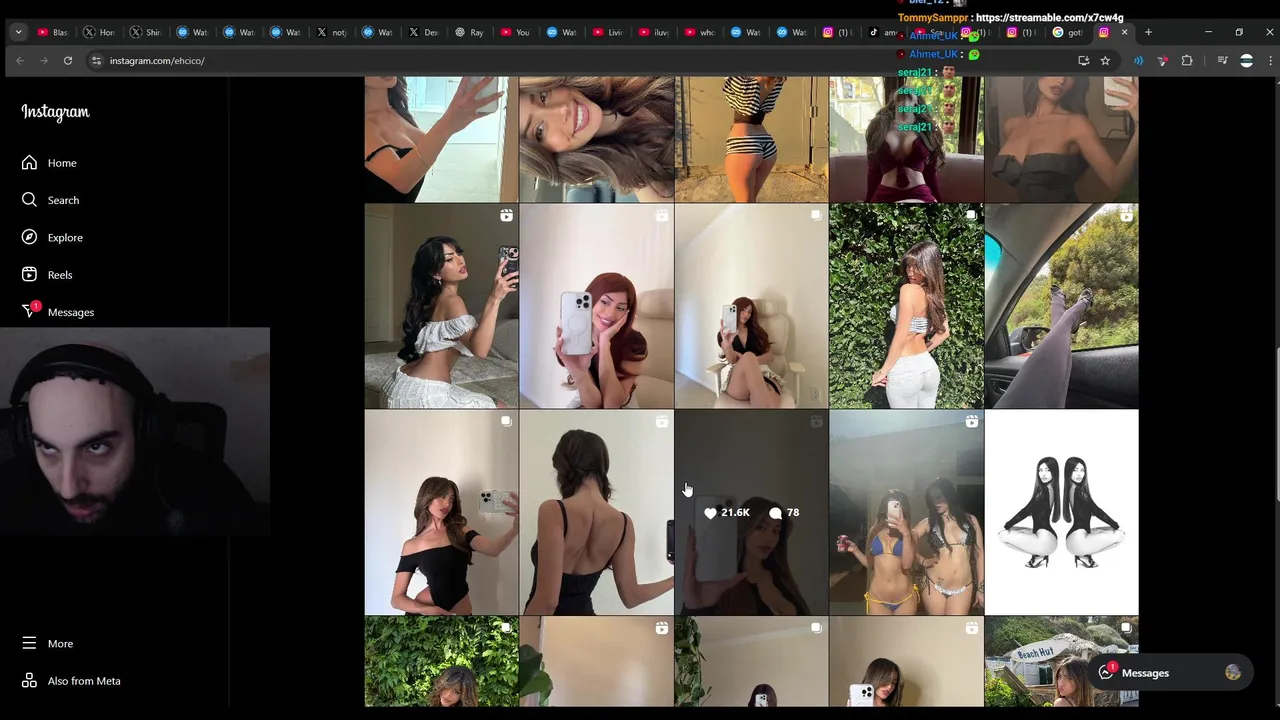Open the mirror selfie post in white ruffled top
The width and height of the screenshot is (1280, 720).
pos(441,306)
